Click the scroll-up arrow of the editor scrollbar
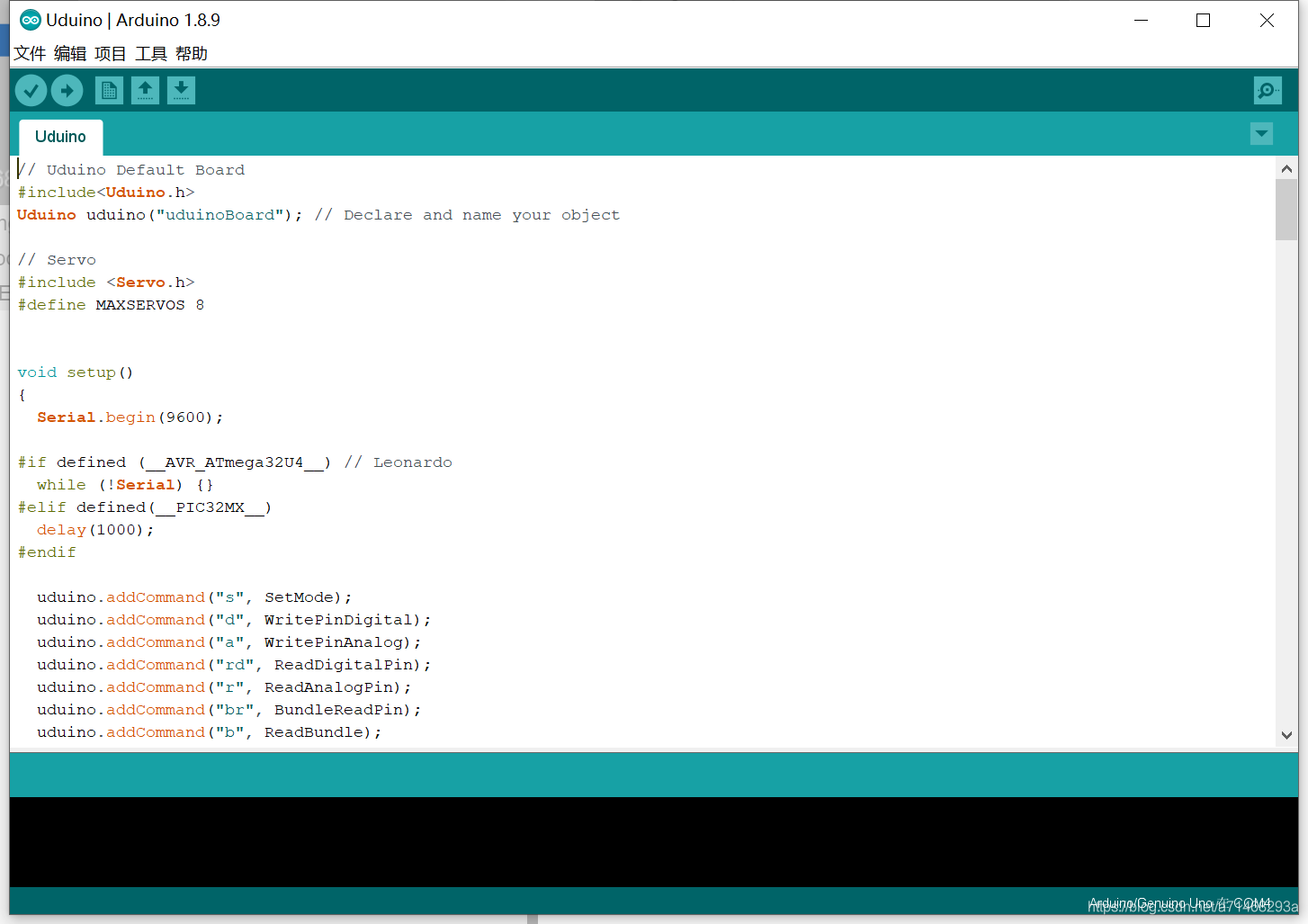 1286,167
